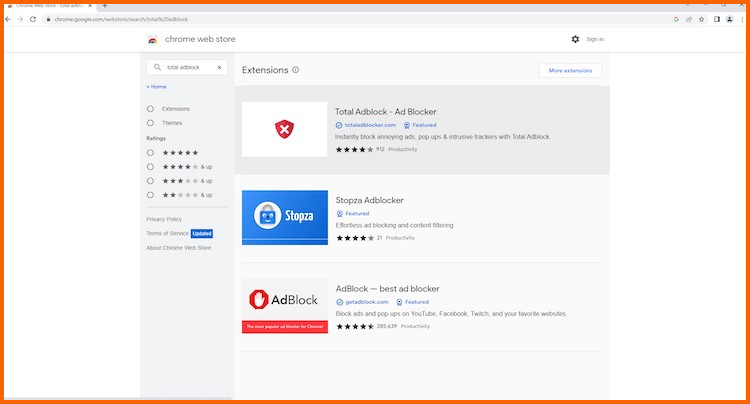The width and height of the screenshot is (750, 404).
Task: Click Extensions info icon
Action: coord(296,70)
